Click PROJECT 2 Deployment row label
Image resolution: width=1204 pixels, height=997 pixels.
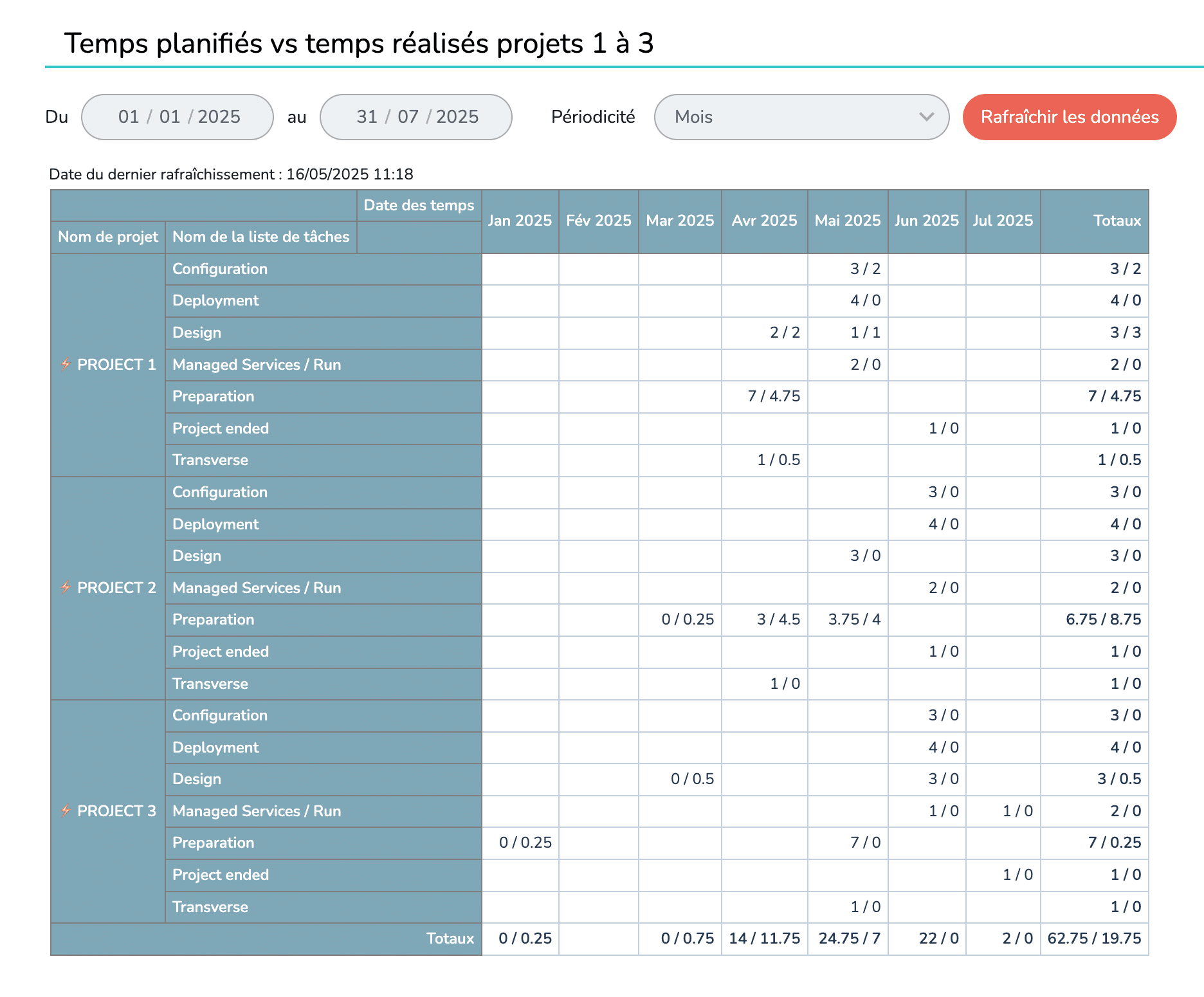coord(324,524)
